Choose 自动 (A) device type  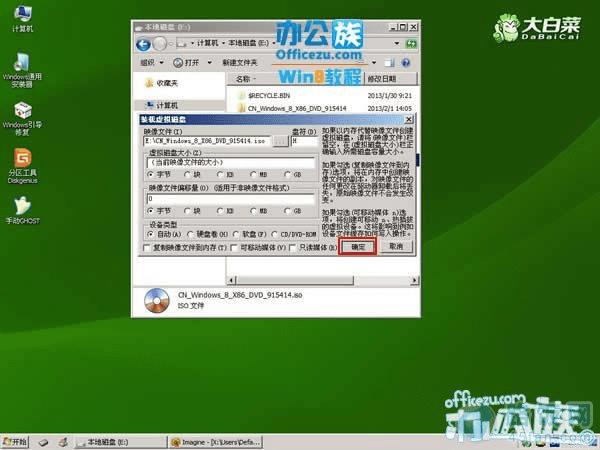coord(165,234)
